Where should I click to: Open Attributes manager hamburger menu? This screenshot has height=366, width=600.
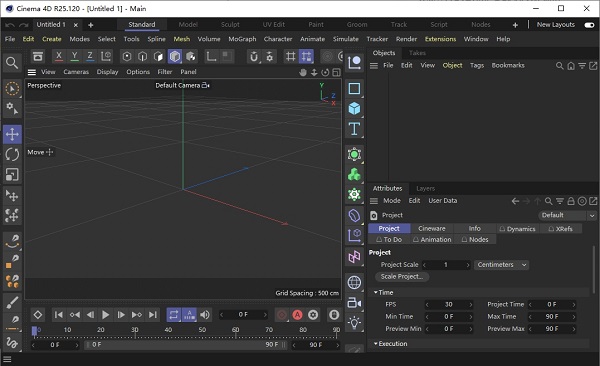pyautogui.click(x=374, y=201)
